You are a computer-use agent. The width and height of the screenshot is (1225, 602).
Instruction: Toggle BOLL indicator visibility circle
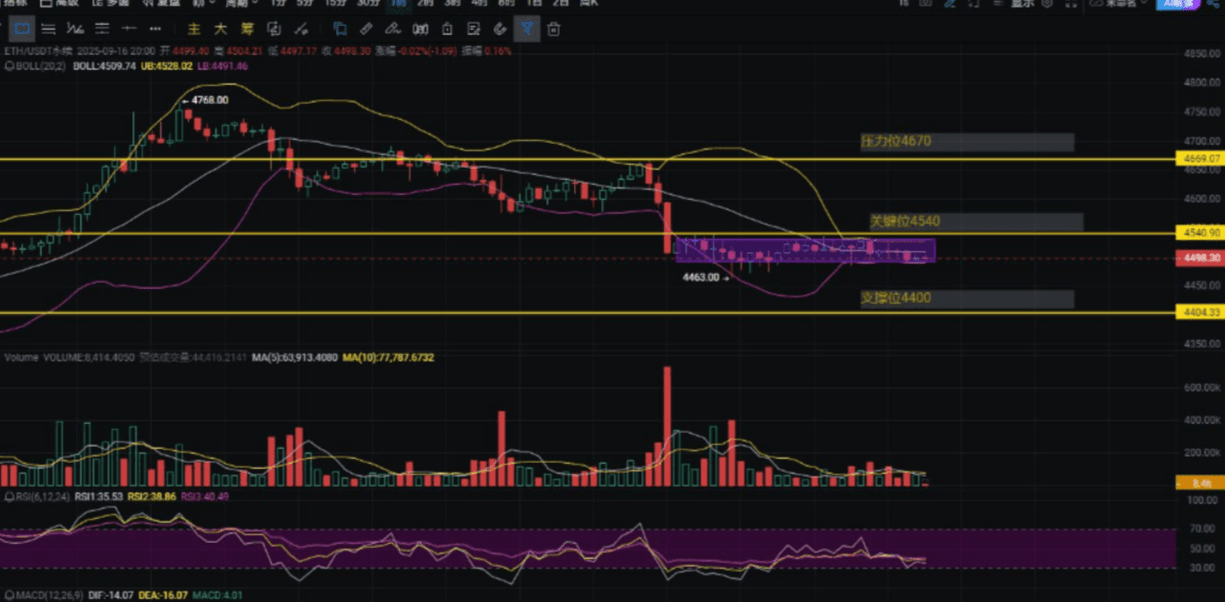point(8,66)
